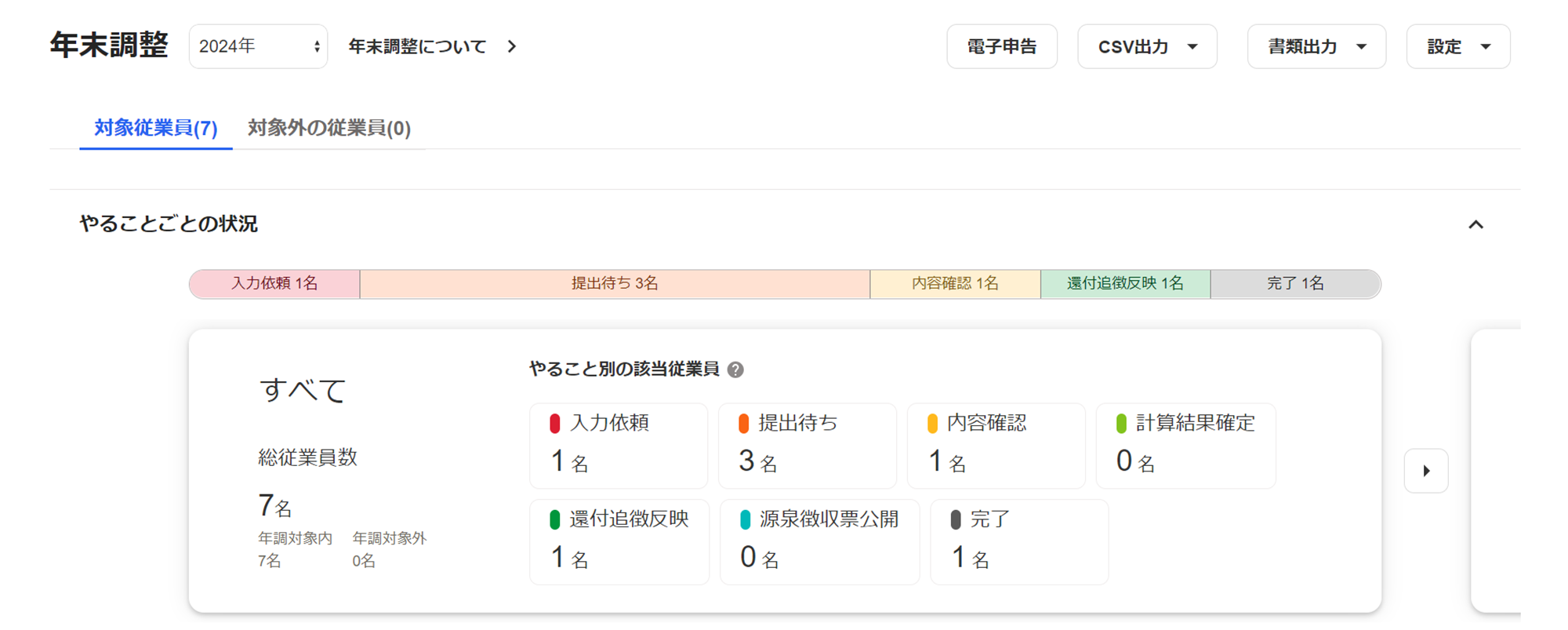Click the 入力依頼 1名 progress bar segment
This screenshot has width=1568, height=630.
(274, 284)
